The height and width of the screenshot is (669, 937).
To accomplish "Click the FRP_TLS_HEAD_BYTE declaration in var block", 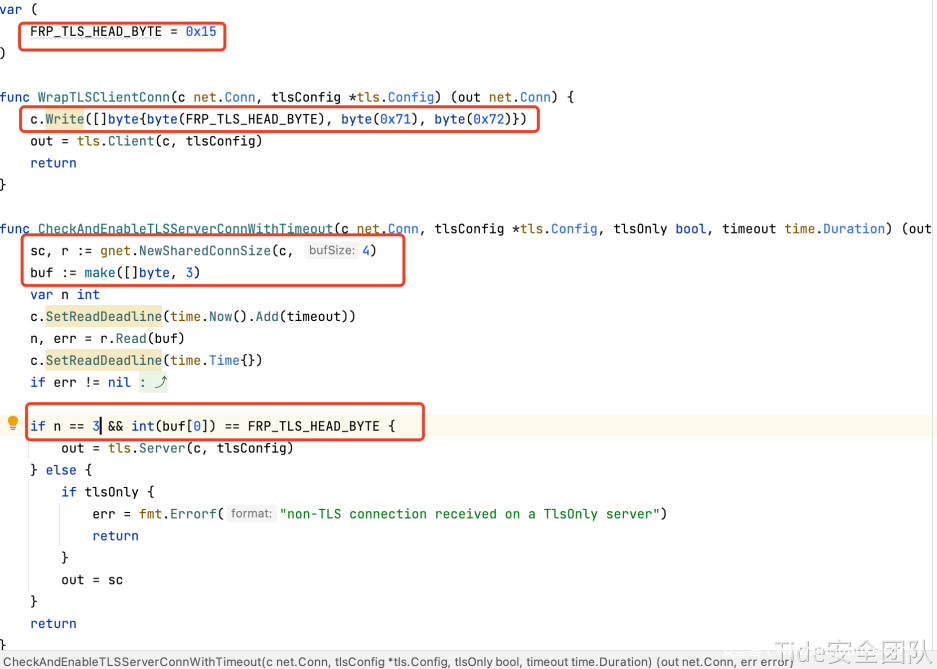I will coord(95,31).
